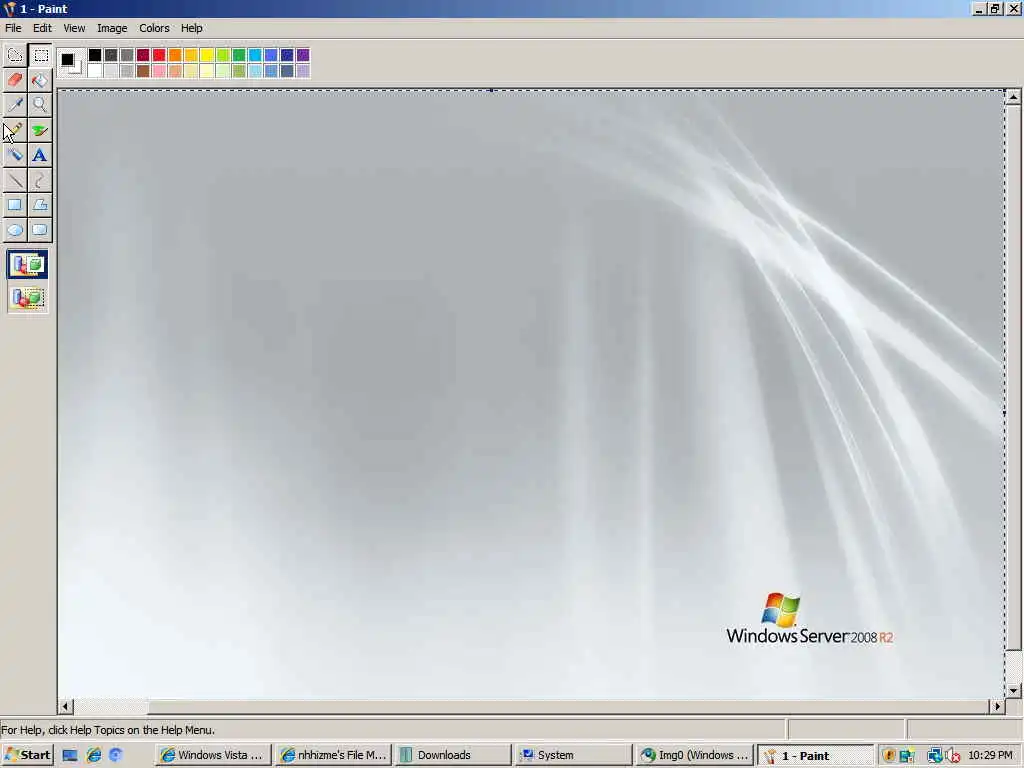Click the vertical scrollbar up arrow
1024x768 pixels.
click(x=1013, y=97)
